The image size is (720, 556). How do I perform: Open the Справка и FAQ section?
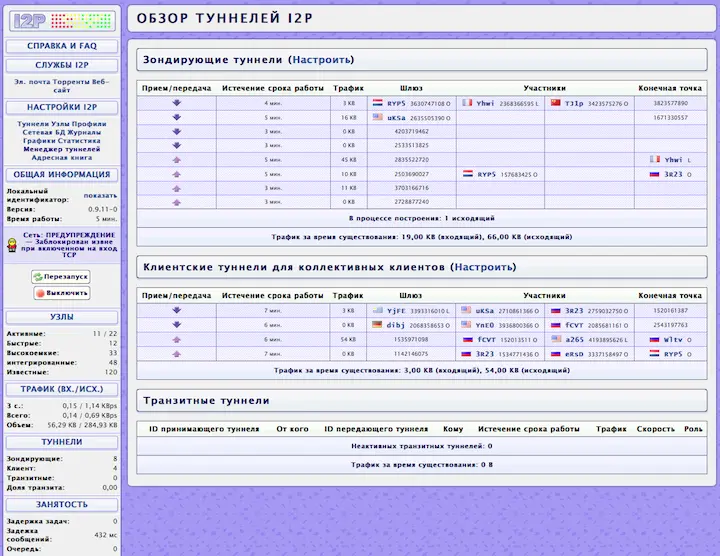[62, 46]
